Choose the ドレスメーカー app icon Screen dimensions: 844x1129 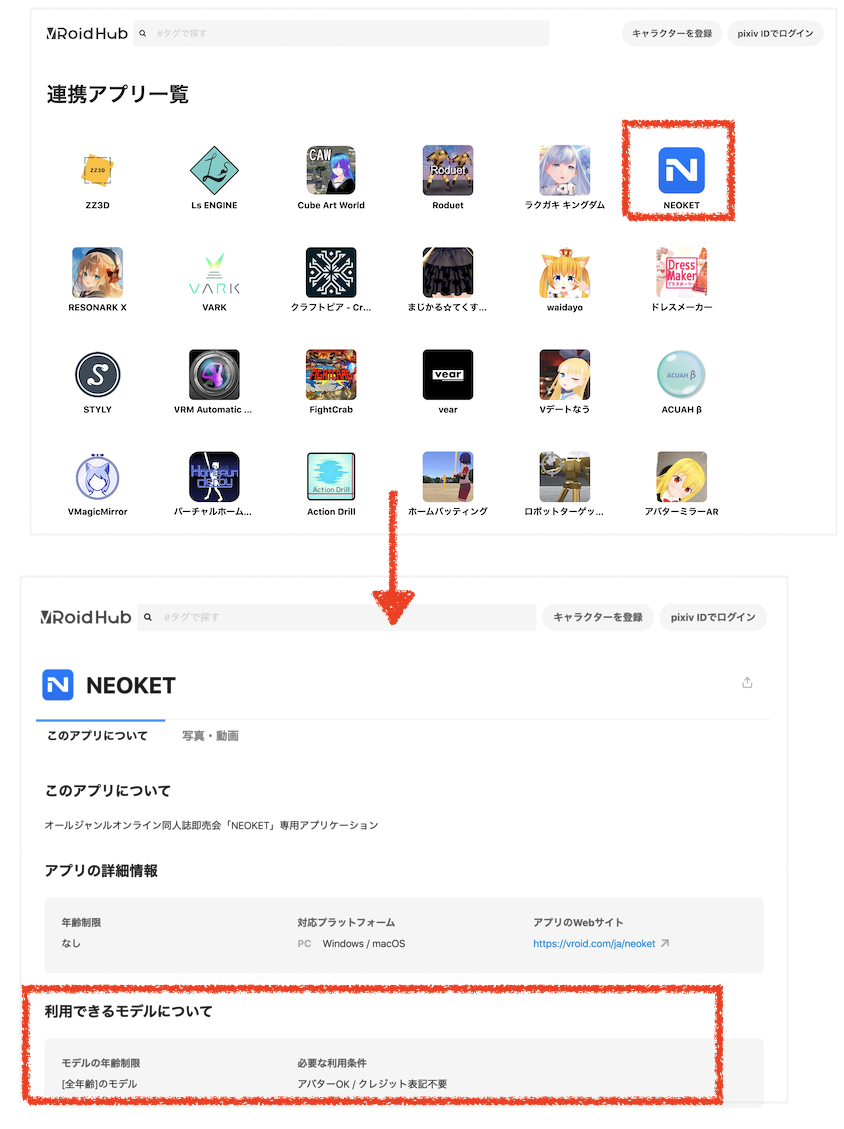(681, 272)
